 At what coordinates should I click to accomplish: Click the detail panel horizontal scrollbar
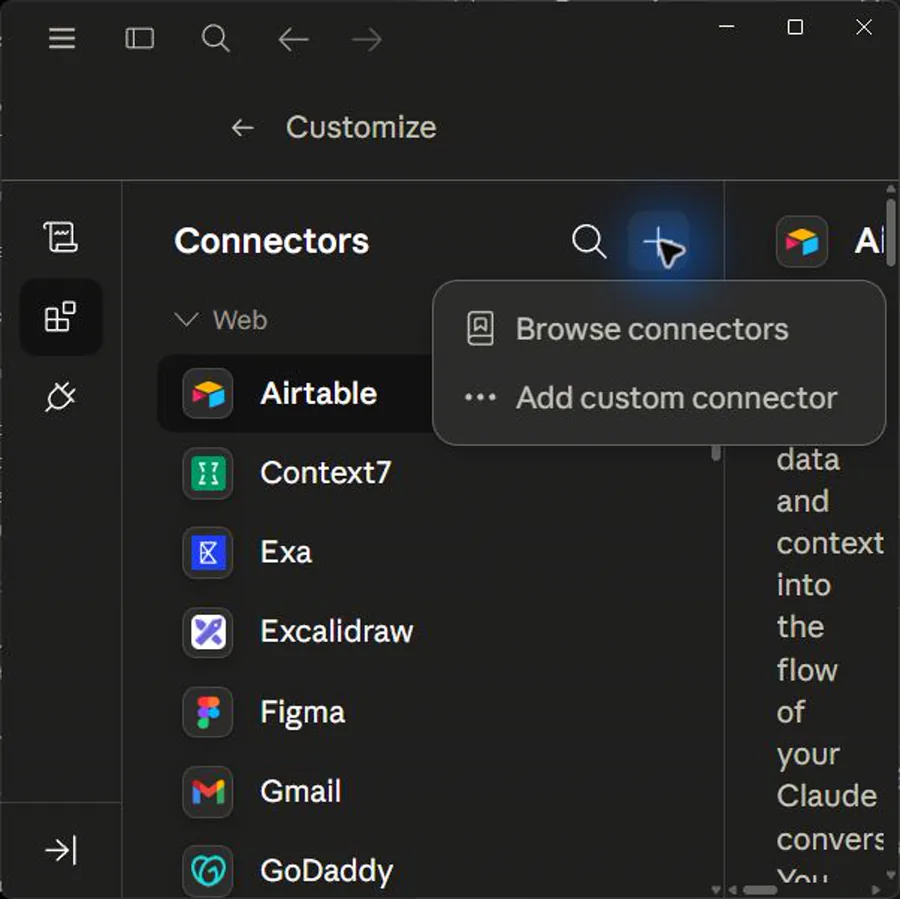click(x=760, y=890)
